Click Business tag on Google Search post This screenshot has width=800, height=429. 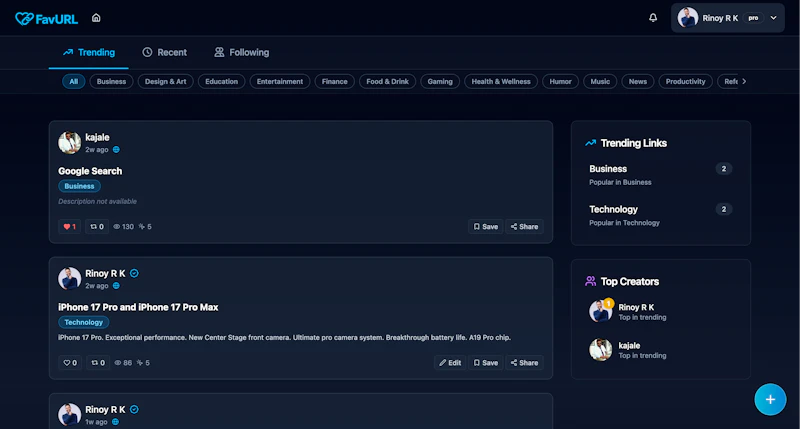[x=79, y=186]
